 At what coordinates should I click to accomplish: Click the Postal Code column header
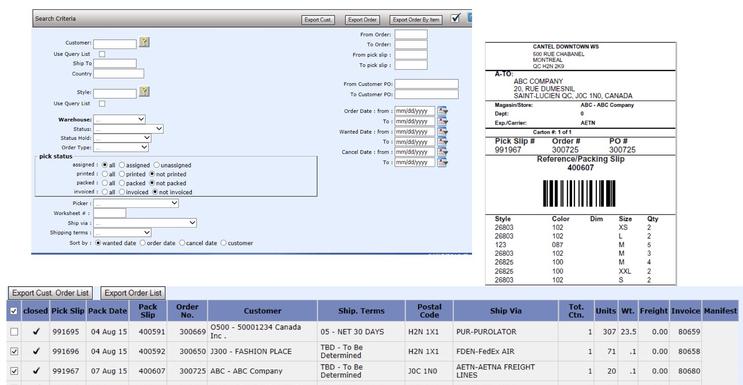429,311
